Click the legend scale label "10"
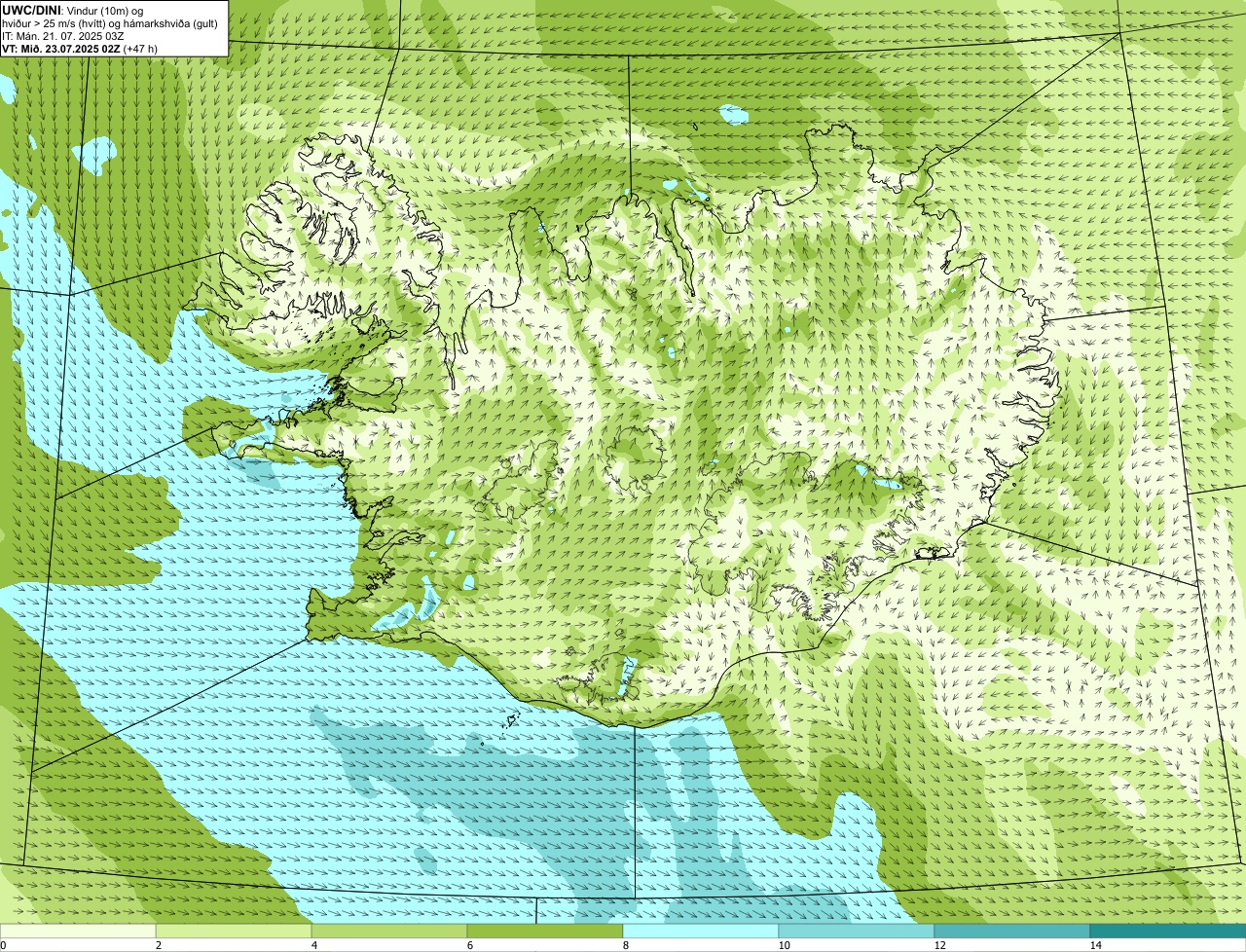 coord(784,945)
